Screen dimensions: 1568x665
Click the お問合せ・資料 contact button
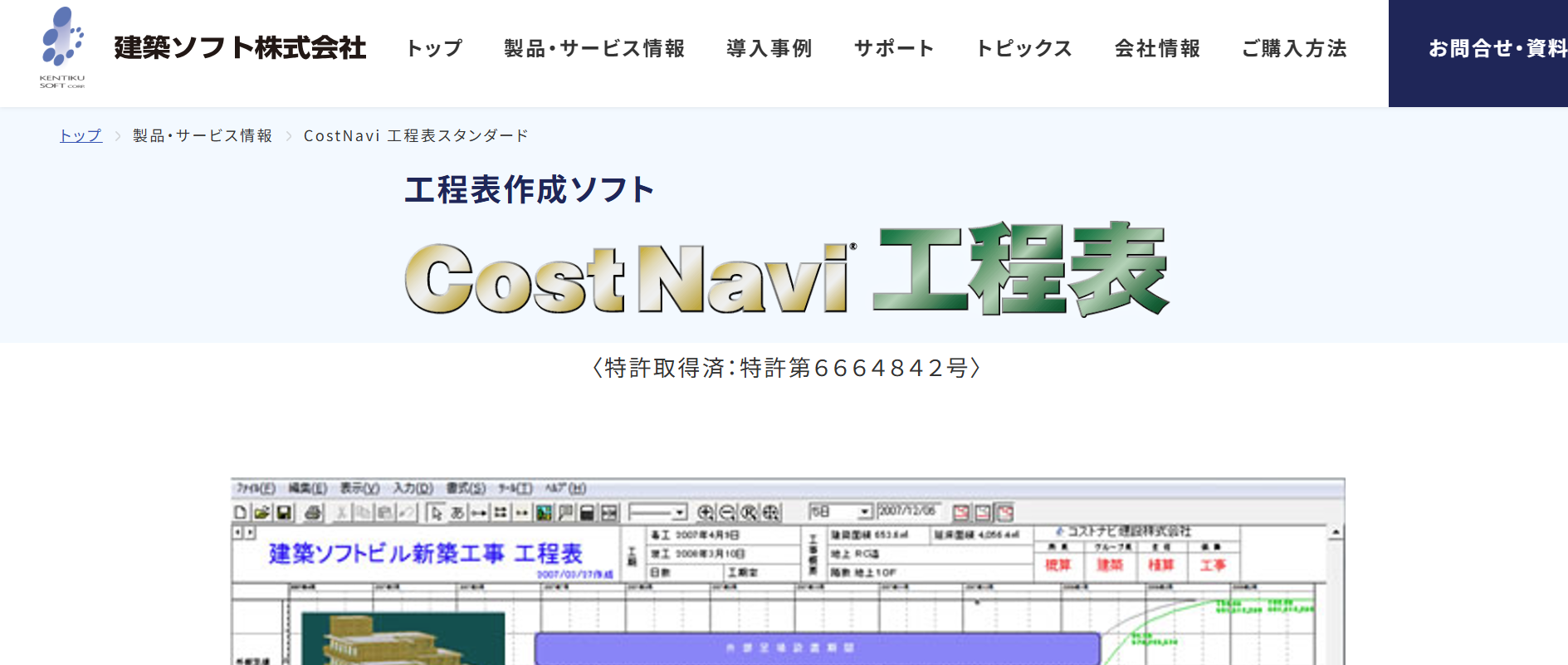(1478, 53)
